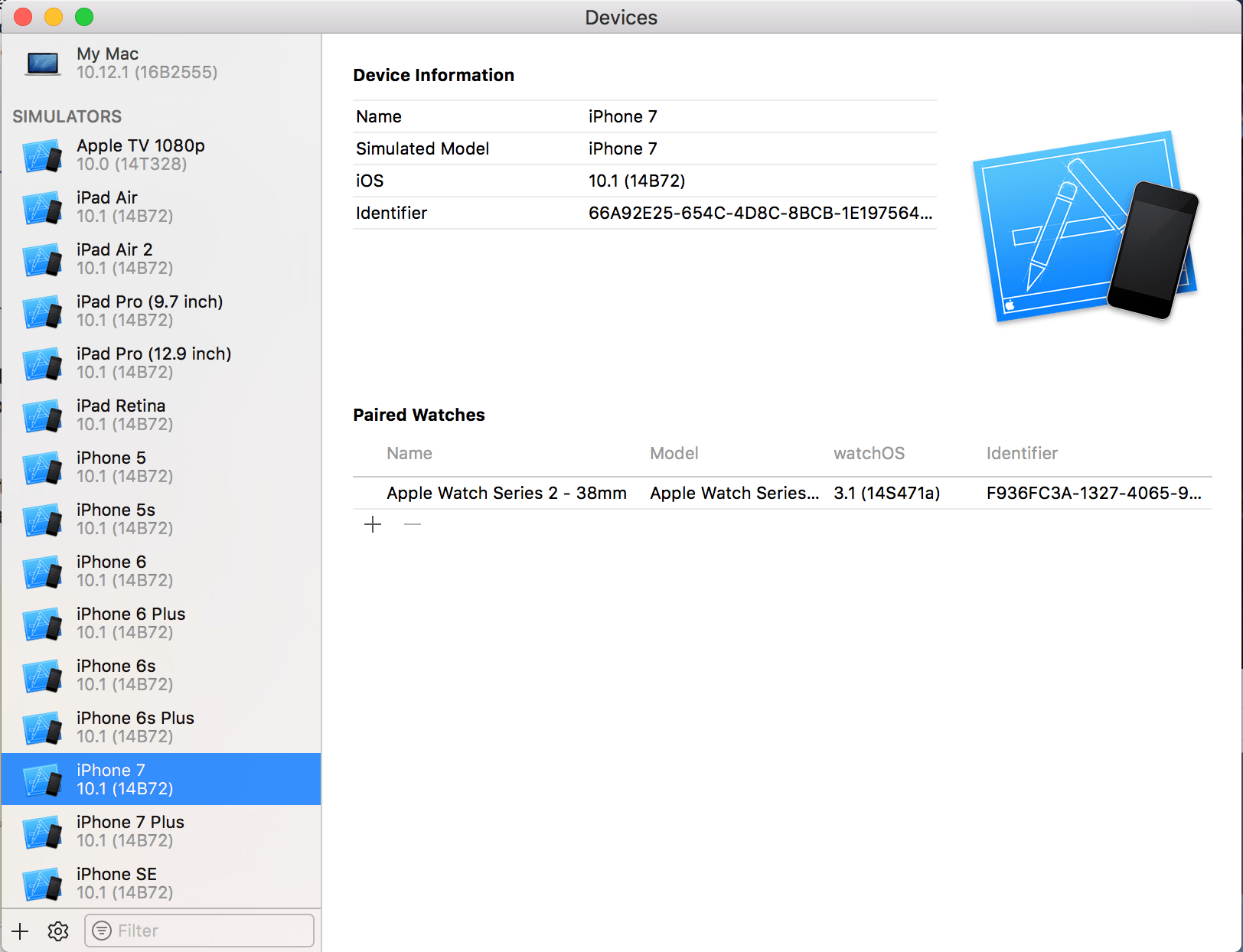The height and width of the screenshot is (952, 1243).
Task: Select the Apple Watch Series 2 - 38mm row
Action: click(x=782, y=493)
